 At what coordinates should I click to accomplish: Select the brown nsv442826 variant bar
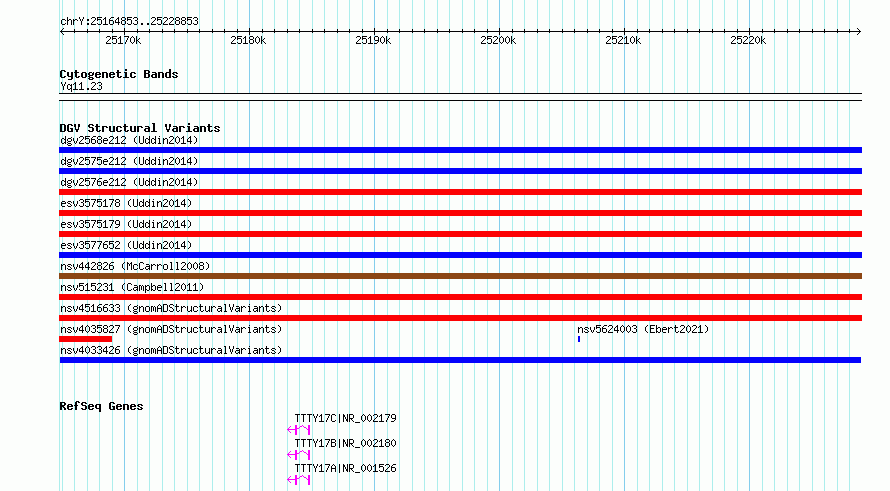point(460,276)
